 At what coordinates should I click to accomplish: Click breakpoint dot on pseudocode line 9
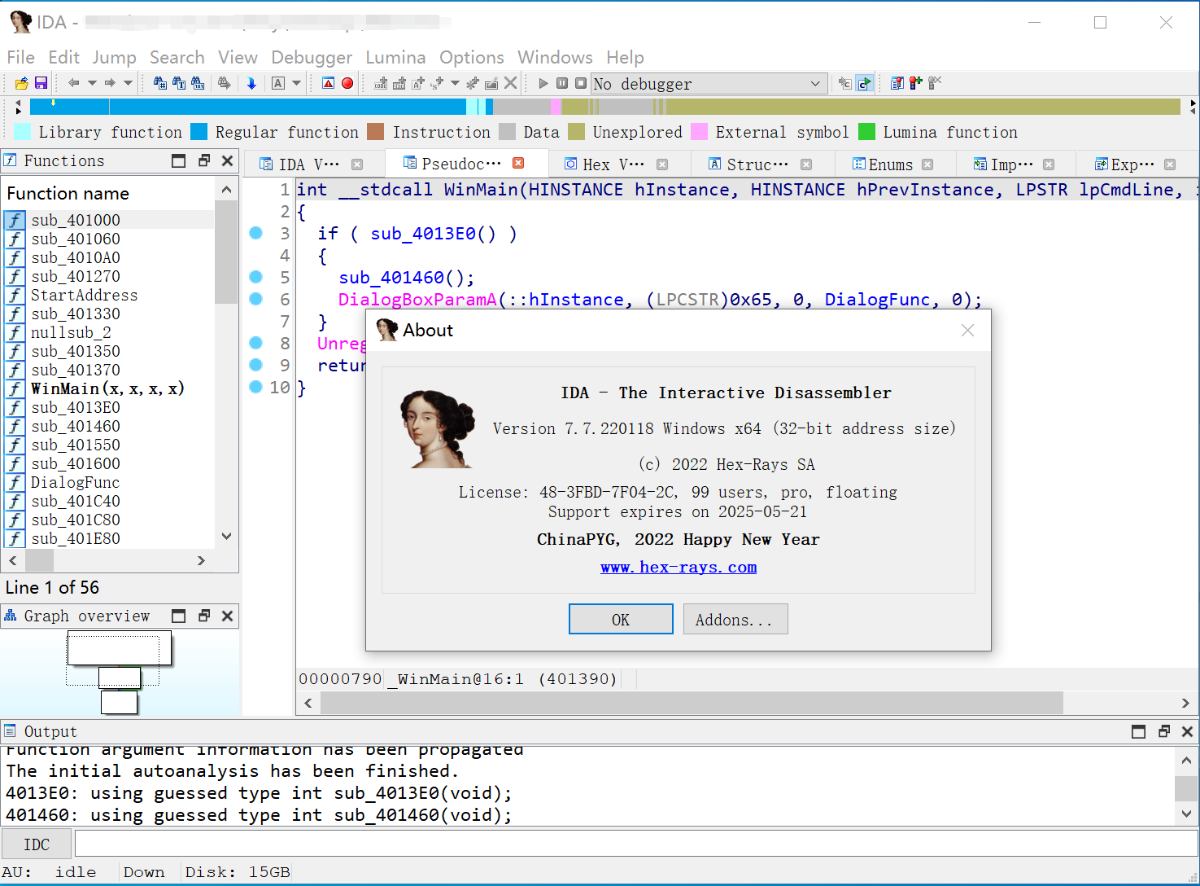coord(255,365)
